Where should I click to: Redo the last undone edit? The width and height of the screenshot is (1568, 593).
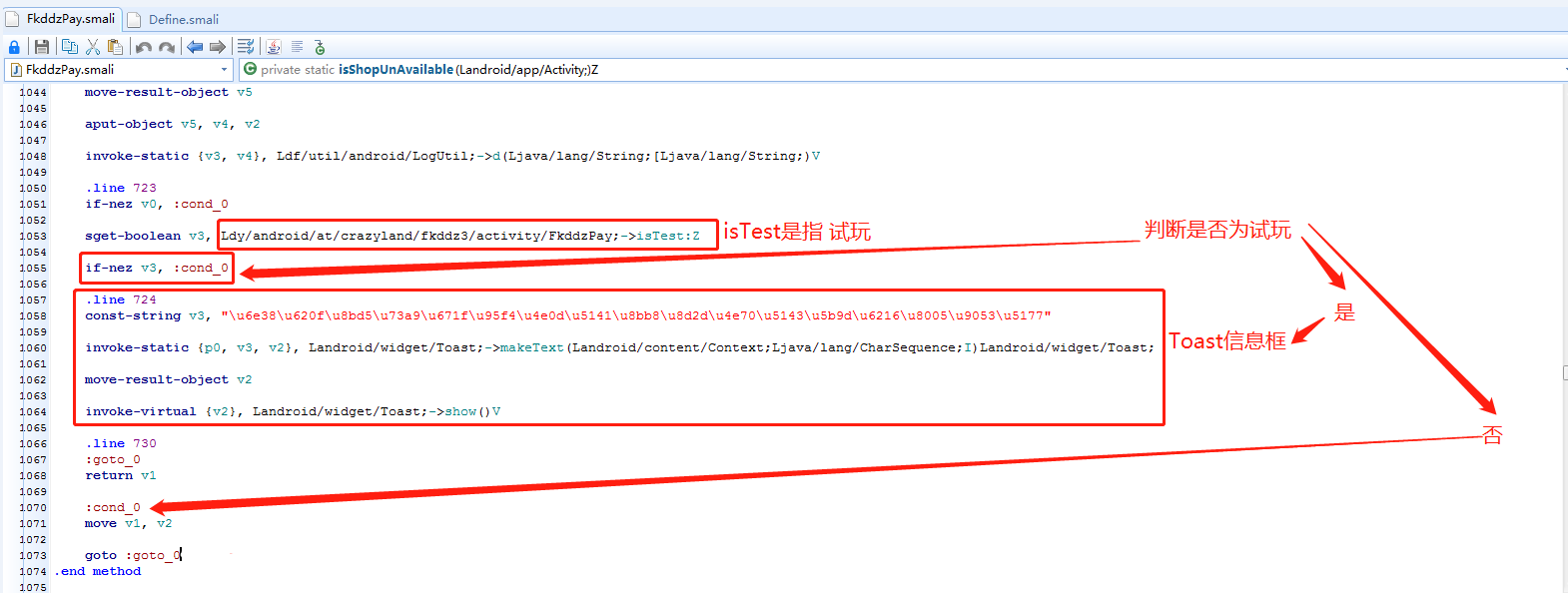click(x=167, y=47)
